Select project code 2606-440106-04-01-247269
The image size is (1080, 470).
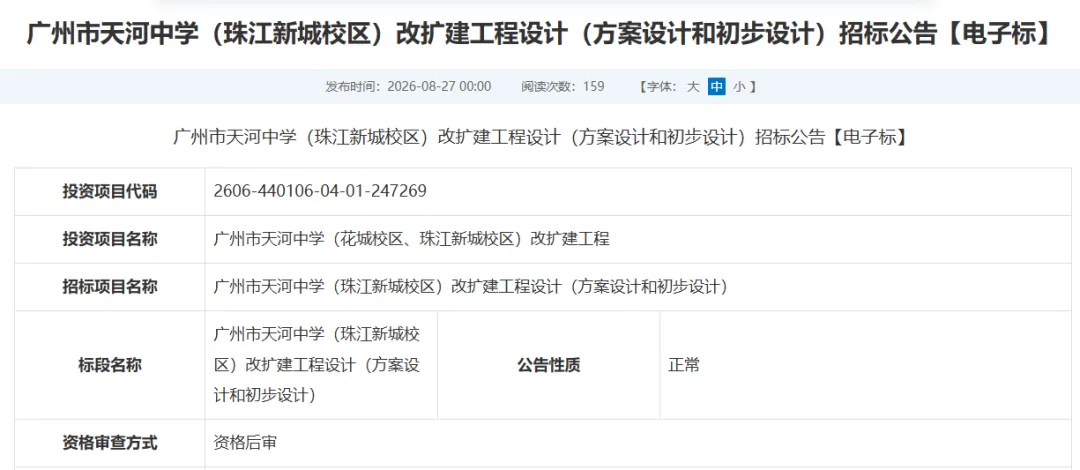[320, 192]
